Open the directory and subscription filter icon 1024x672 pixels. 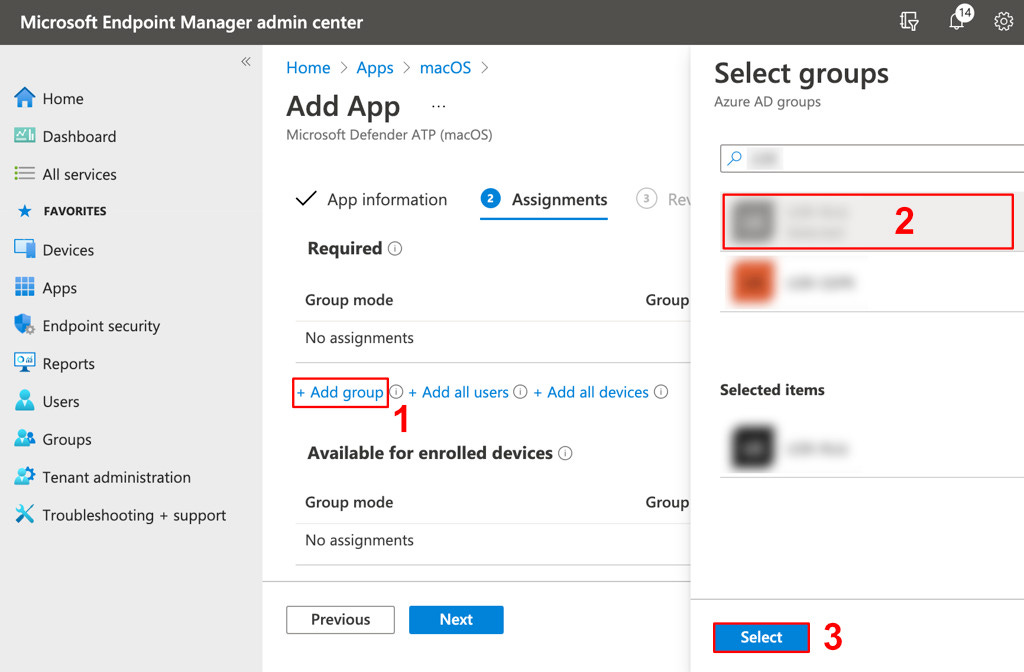908,22
